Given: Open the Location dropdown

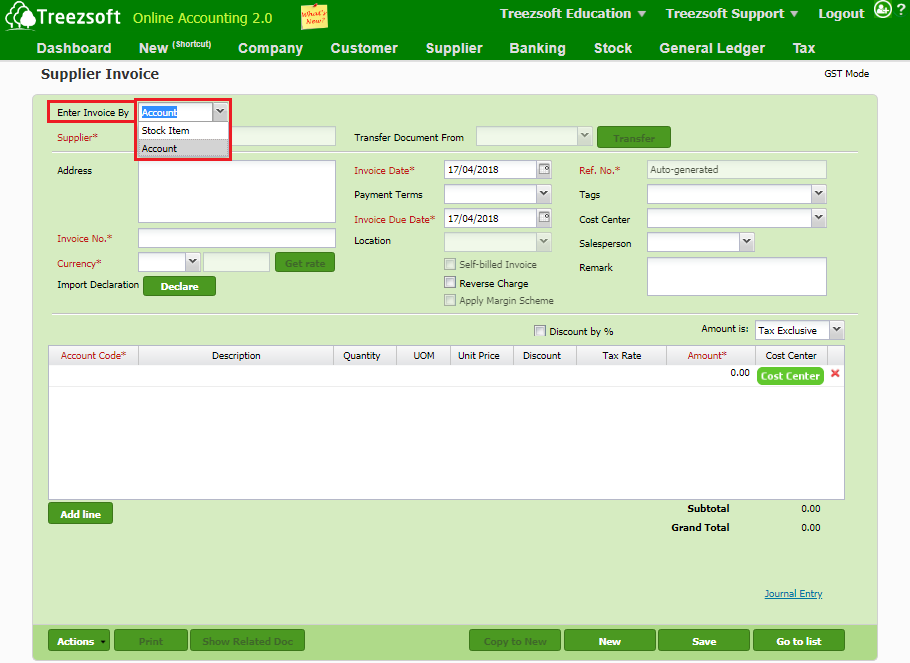Looking at the screenshot, I should pos(544,241).
